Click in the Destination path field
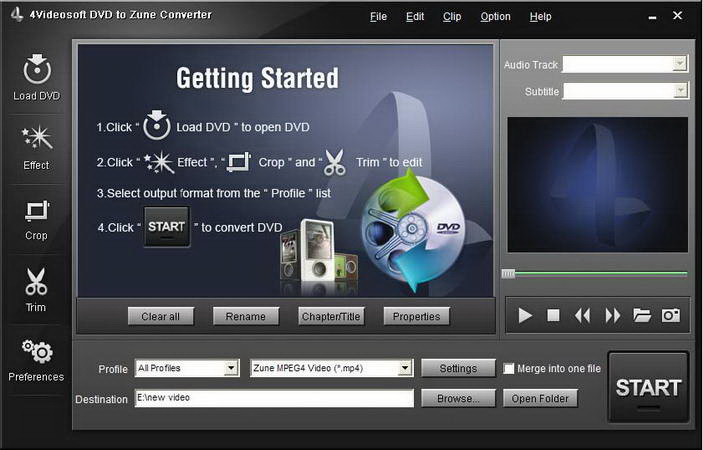 click(274, 398)
